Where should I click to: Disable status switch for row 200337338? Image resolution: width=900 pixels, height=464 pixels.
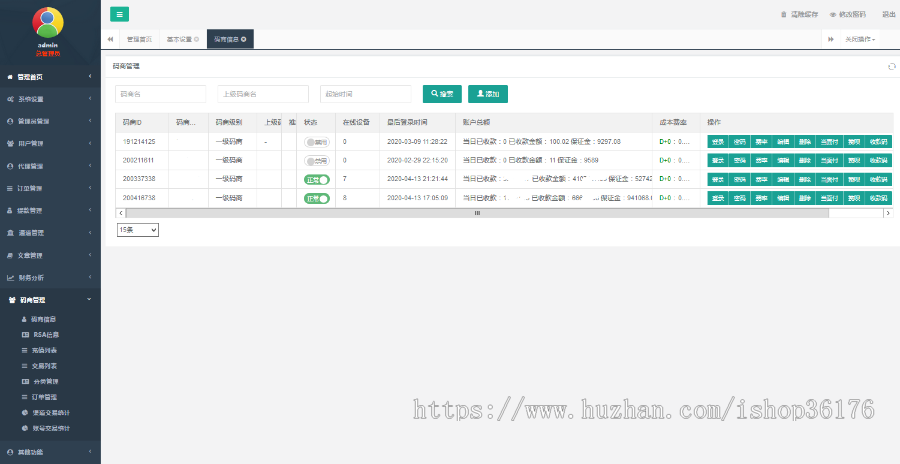pyautogui.click(x=317, y=180)
